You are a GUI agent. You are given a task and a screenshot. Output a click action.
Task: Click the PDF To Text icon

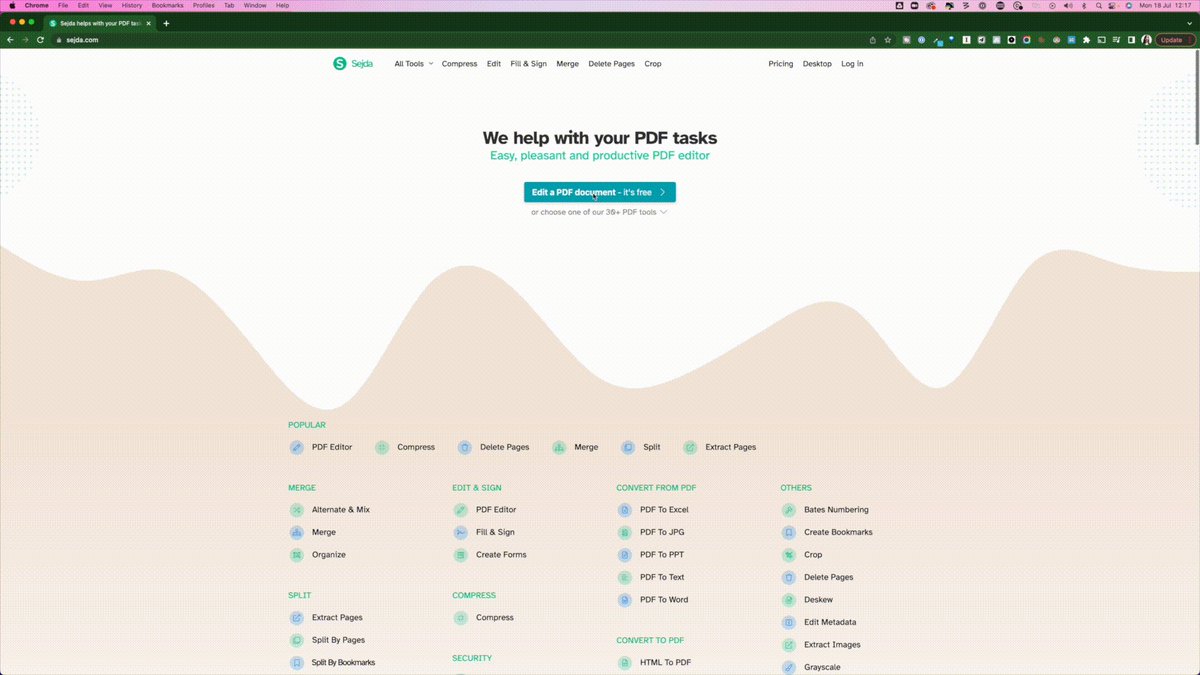(x=625, y=578)
